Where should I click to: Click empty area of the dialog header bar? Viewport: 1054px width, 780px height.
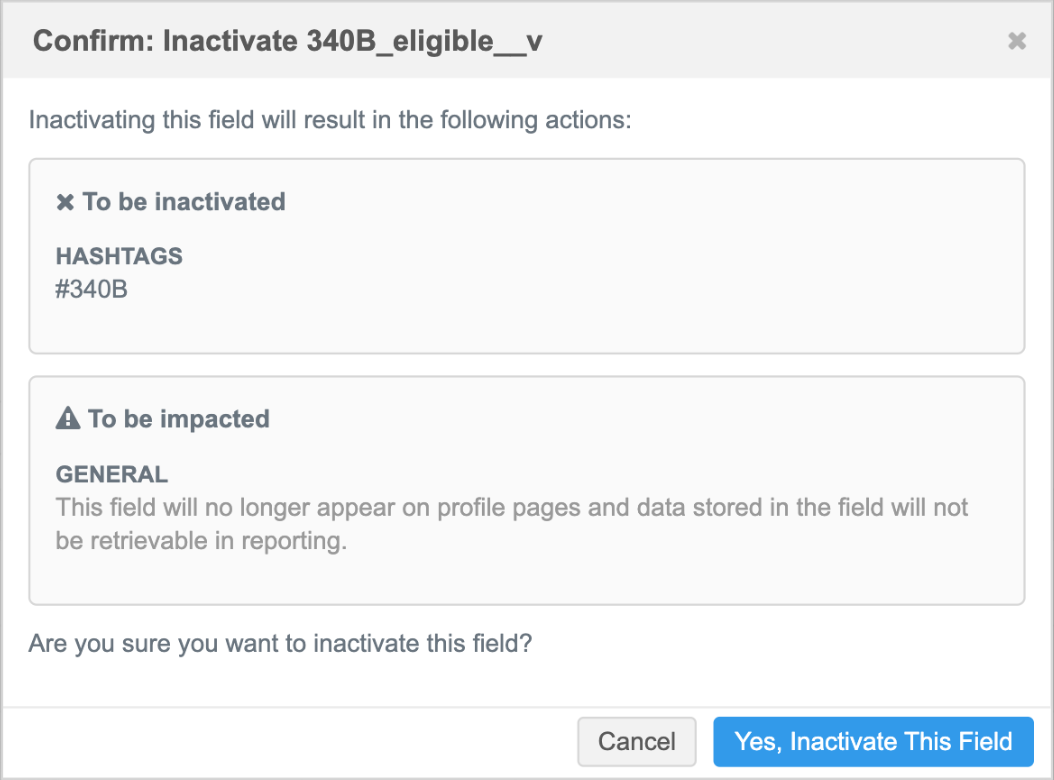tap(780, 41)
